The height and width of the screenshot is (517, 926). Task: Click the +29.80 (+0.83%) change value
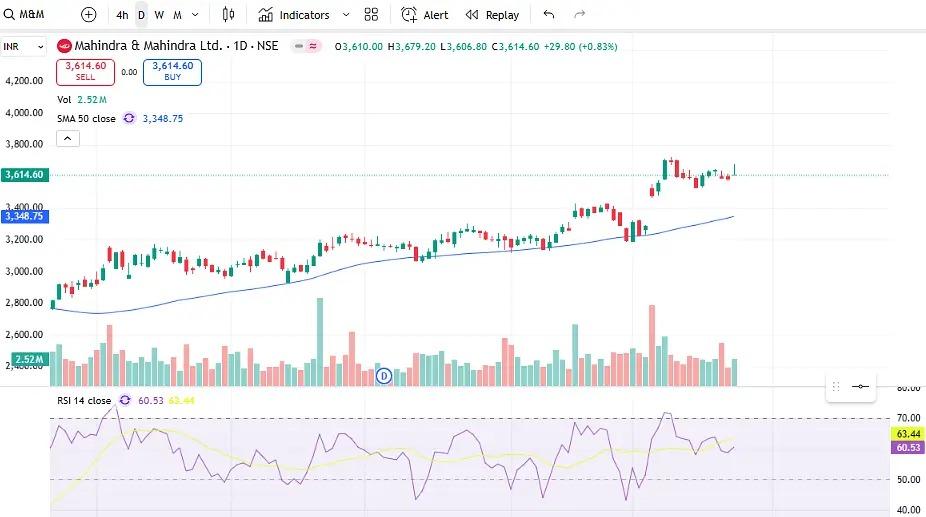581,46
